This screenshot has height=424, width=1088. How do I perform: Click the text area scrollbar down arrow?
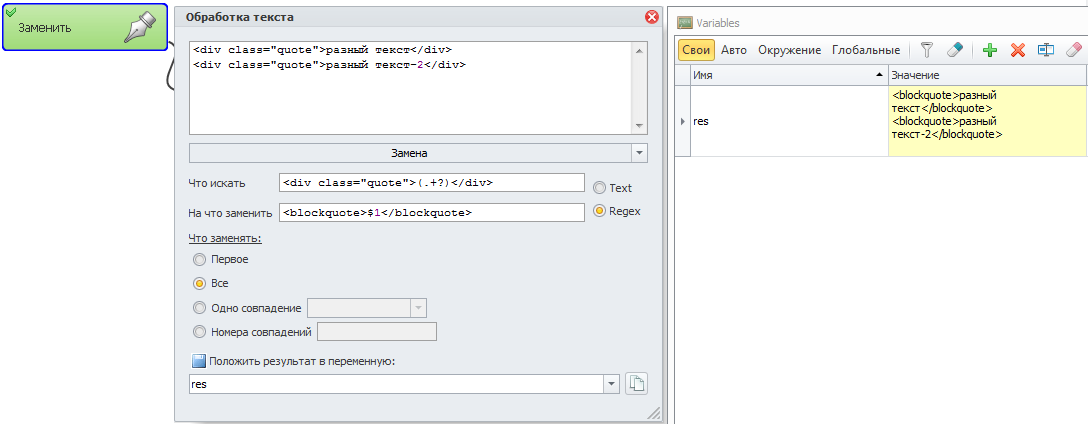coord(639,126)
